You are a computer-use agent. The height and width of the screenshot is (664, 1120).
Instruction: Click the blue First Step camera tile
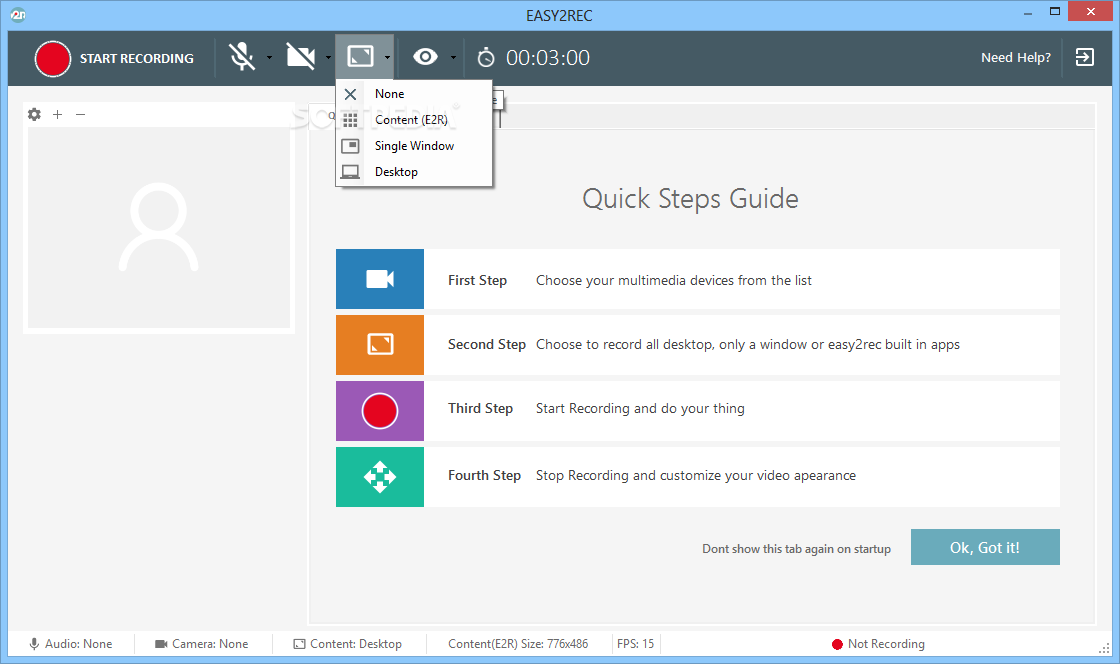coord(380,279)
